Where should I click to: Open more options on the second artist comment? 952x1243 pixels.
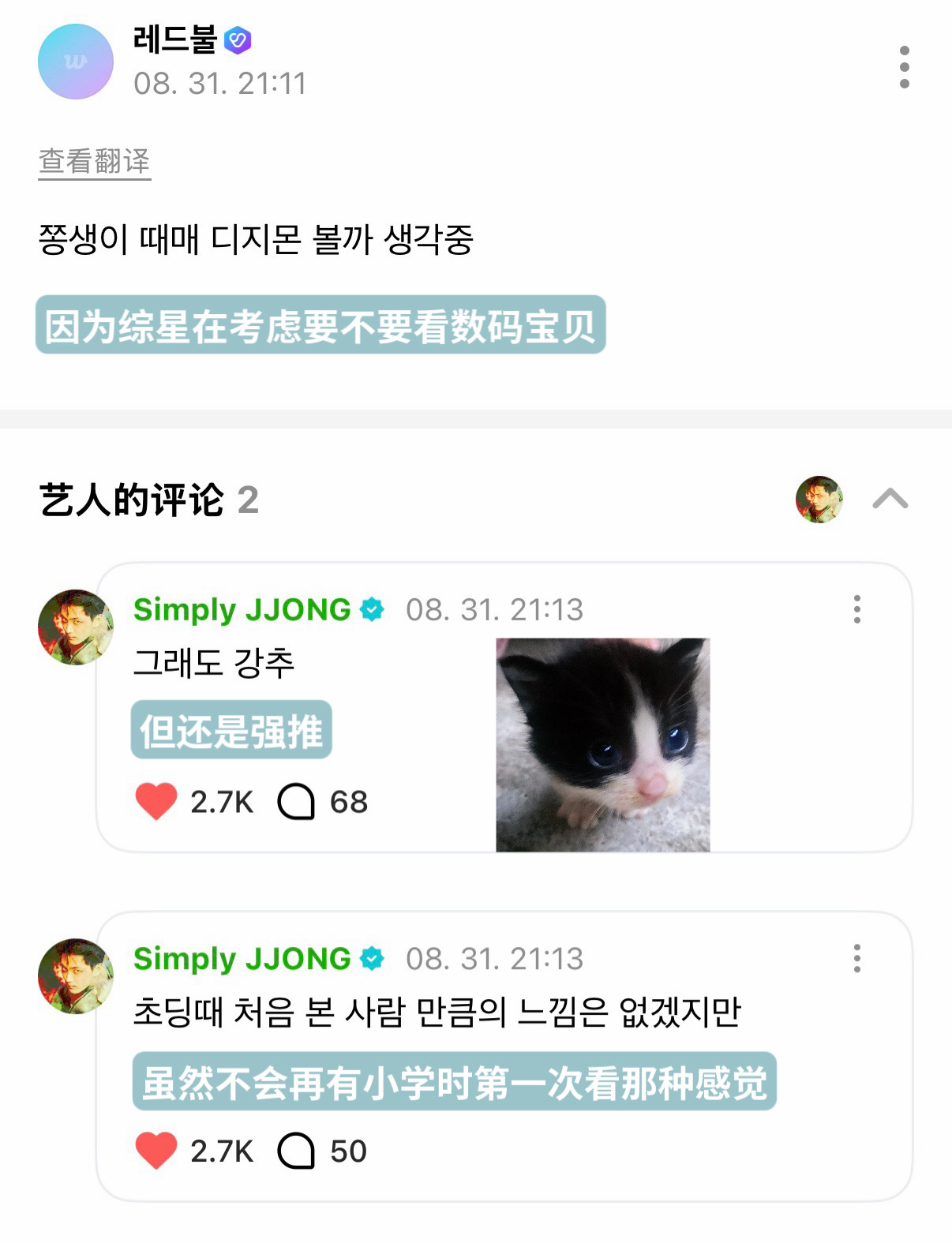click(x=857, y=959)
